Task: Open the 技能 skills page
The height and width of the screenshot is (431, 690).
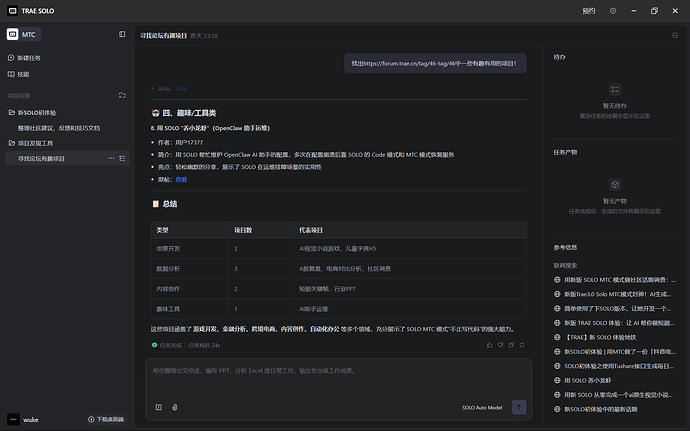Action: 18,74
